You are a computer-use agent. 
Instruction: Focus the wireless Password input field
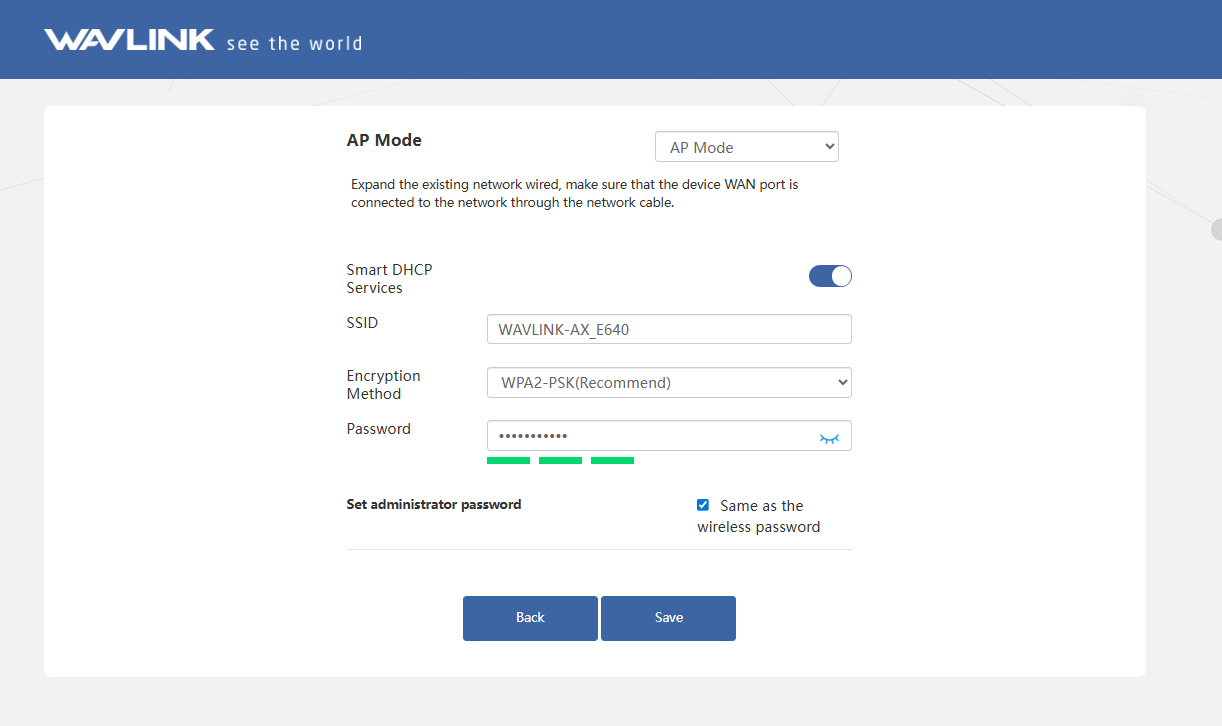[650, 436]
